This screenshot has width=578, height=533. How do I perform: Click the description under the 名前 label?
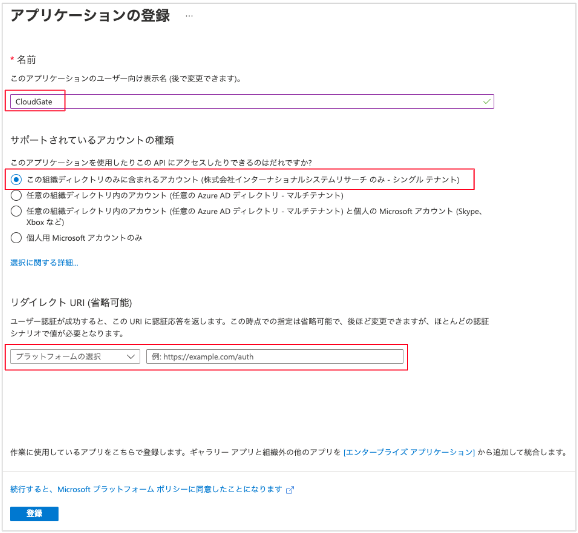(x=126, y=79)
